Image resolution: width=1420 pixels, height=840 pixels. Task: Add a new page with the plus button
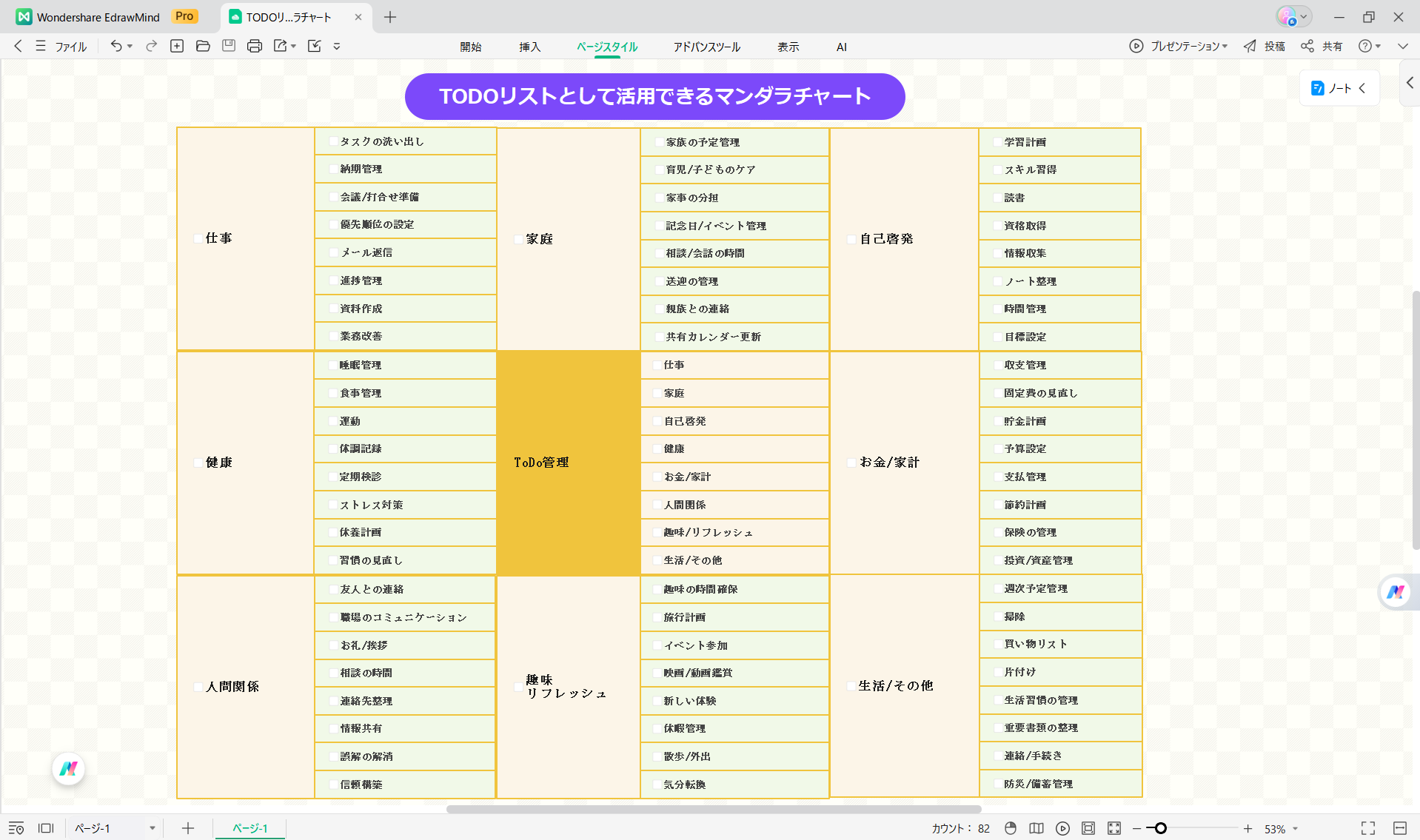coord(187,828)
